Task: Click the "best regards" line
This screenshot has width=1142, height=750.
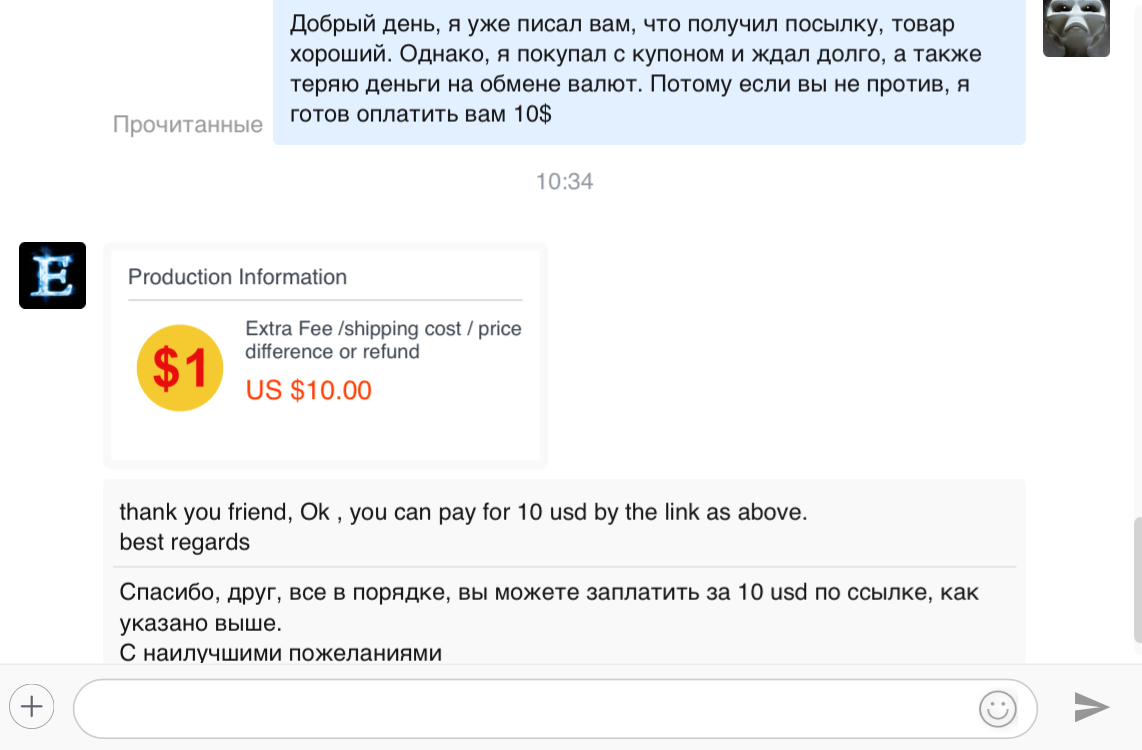Action: pyautogui.click(x=184, y=542)
